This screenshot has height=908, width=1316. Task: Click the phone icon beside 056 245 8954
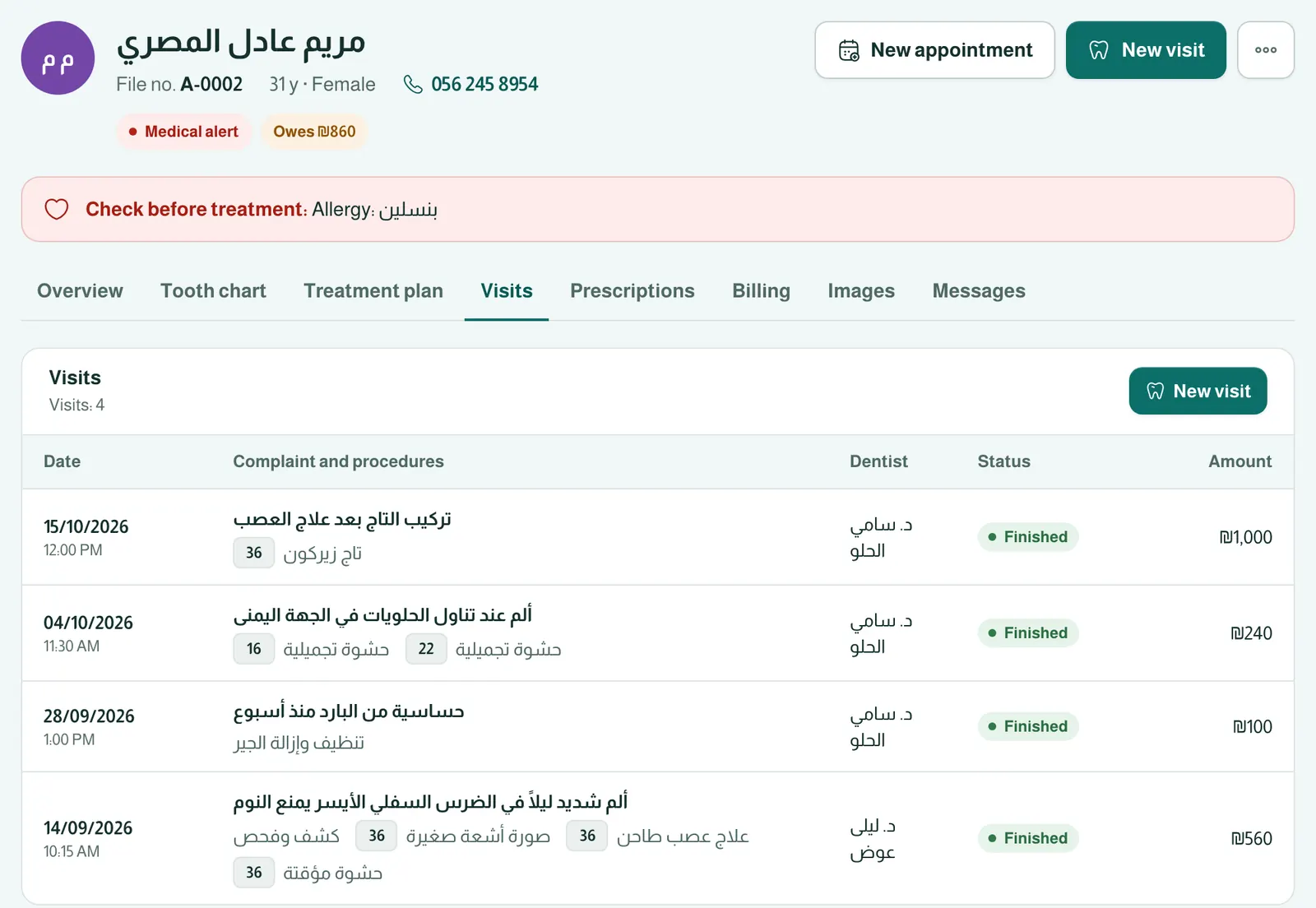tap(413, 85)
